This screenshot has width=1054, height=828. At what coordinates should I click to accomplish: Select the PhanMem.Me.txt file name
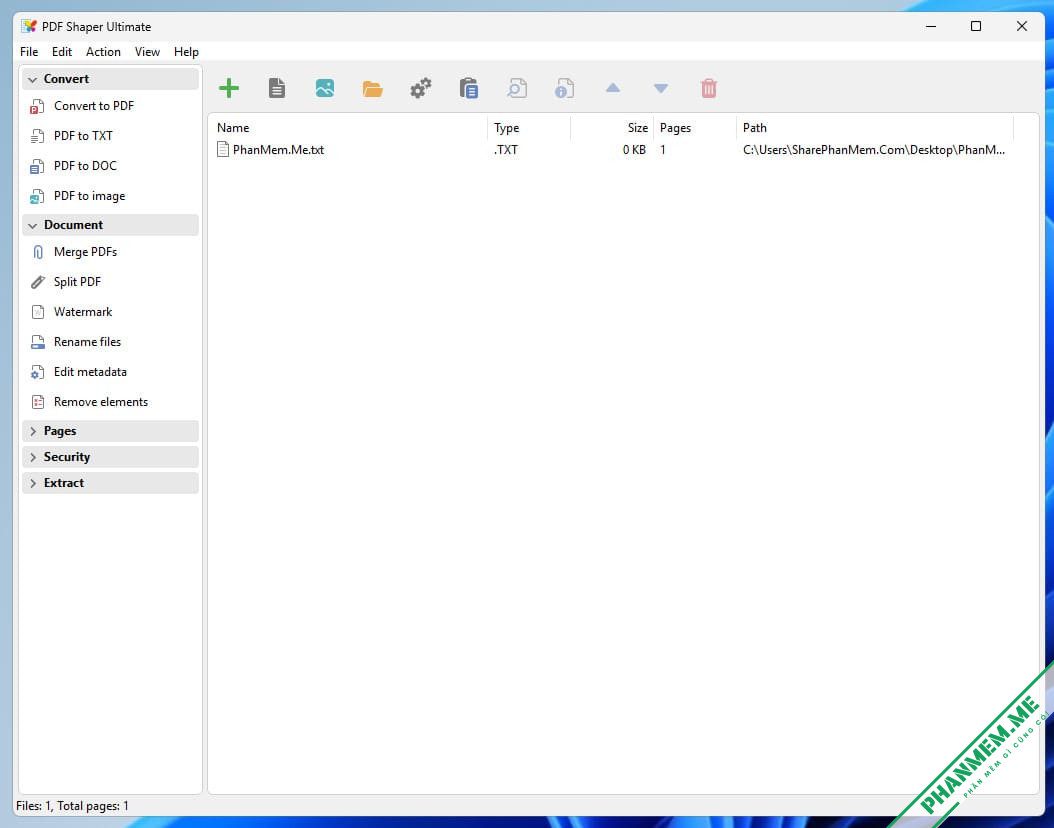point(278,149)
